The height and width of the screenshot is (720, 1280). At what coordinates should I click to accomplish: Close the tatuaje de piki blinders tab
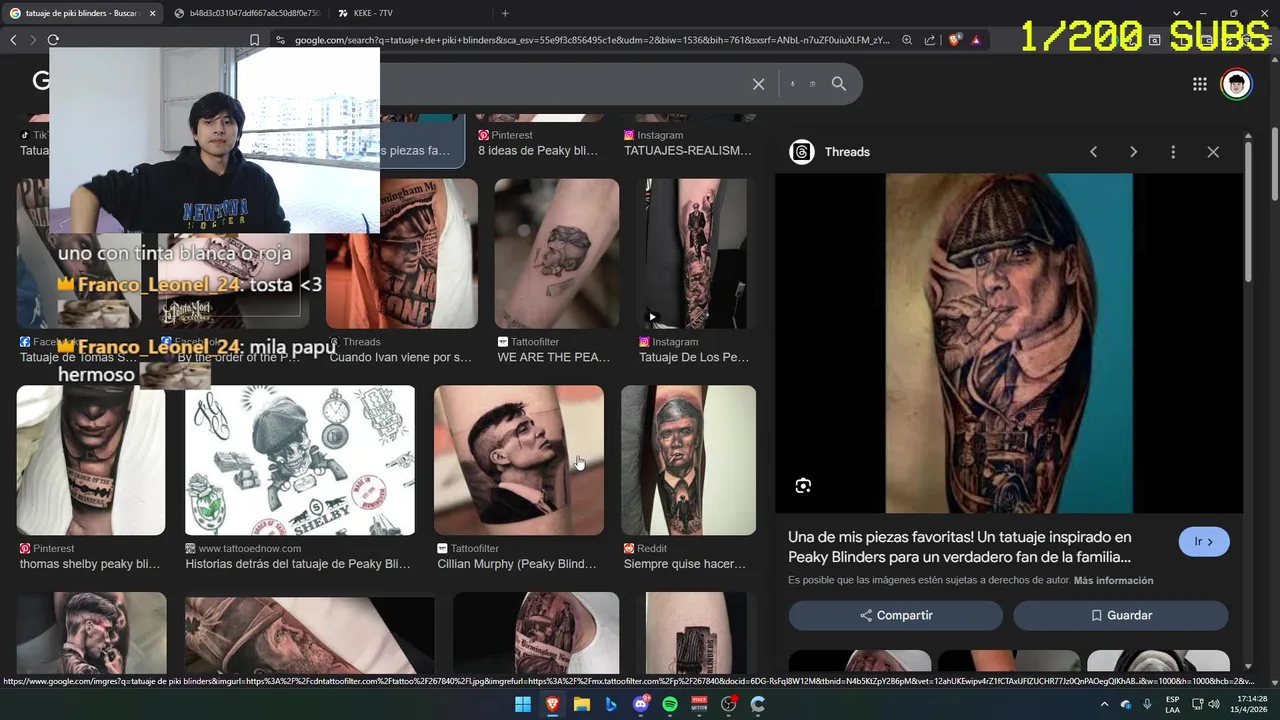(x=152, y=13)
